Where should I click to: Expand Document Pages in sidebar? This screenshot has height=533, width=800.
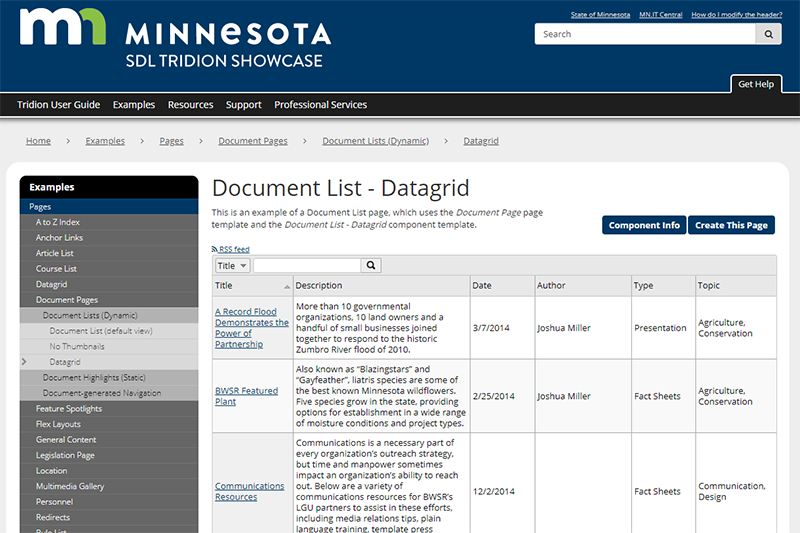(67, 300)
